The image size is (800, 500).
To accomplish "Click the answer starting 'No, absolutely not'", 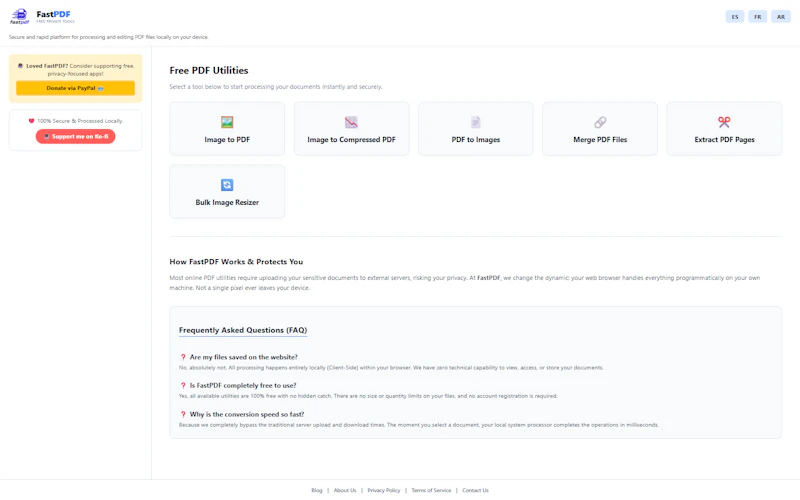I will [391, 367].
